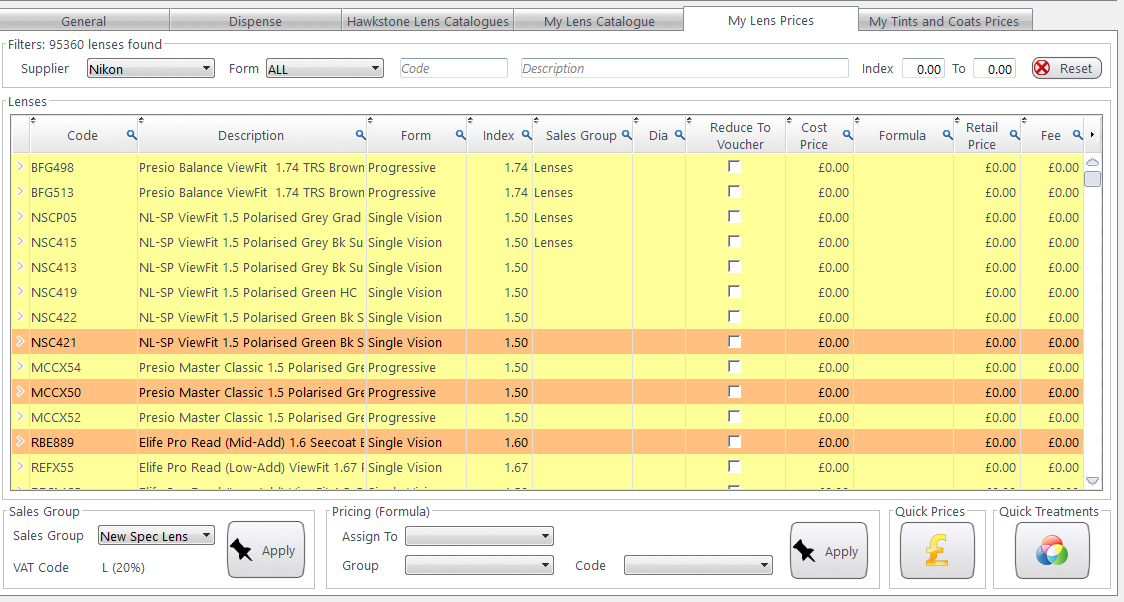The height and width of the screenshot is (602, 1124).
Task: Tick Reduce To Voucher for NSCP05
Action: (x=734, y=216)
